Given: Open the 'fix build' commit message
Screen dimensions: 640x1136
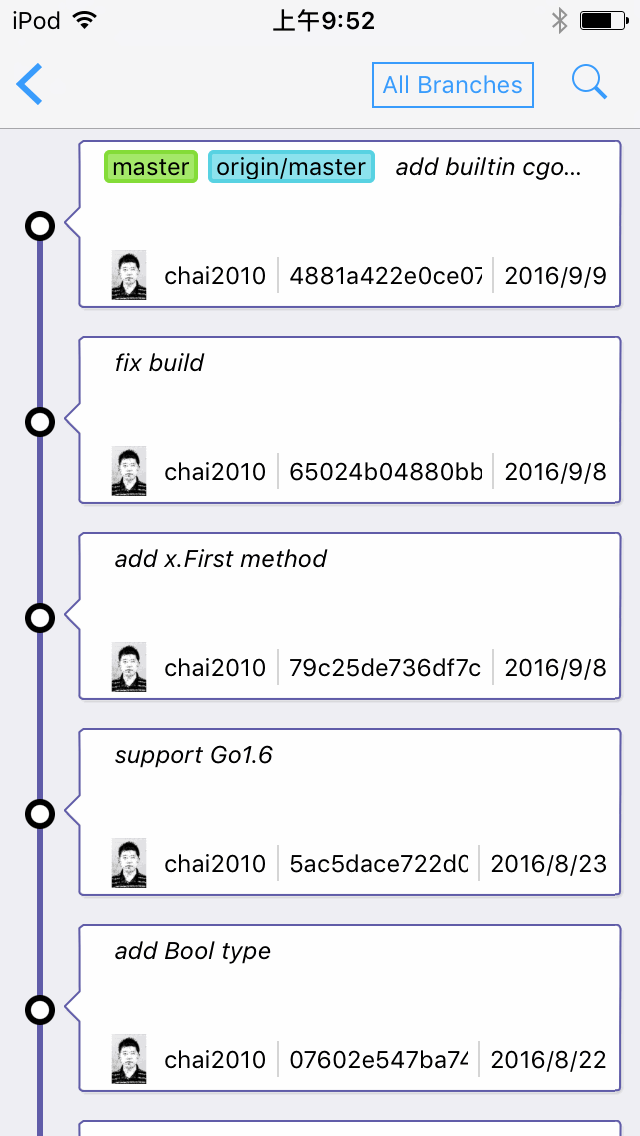Looking at the screenshot, I should [x=159, y=363].
